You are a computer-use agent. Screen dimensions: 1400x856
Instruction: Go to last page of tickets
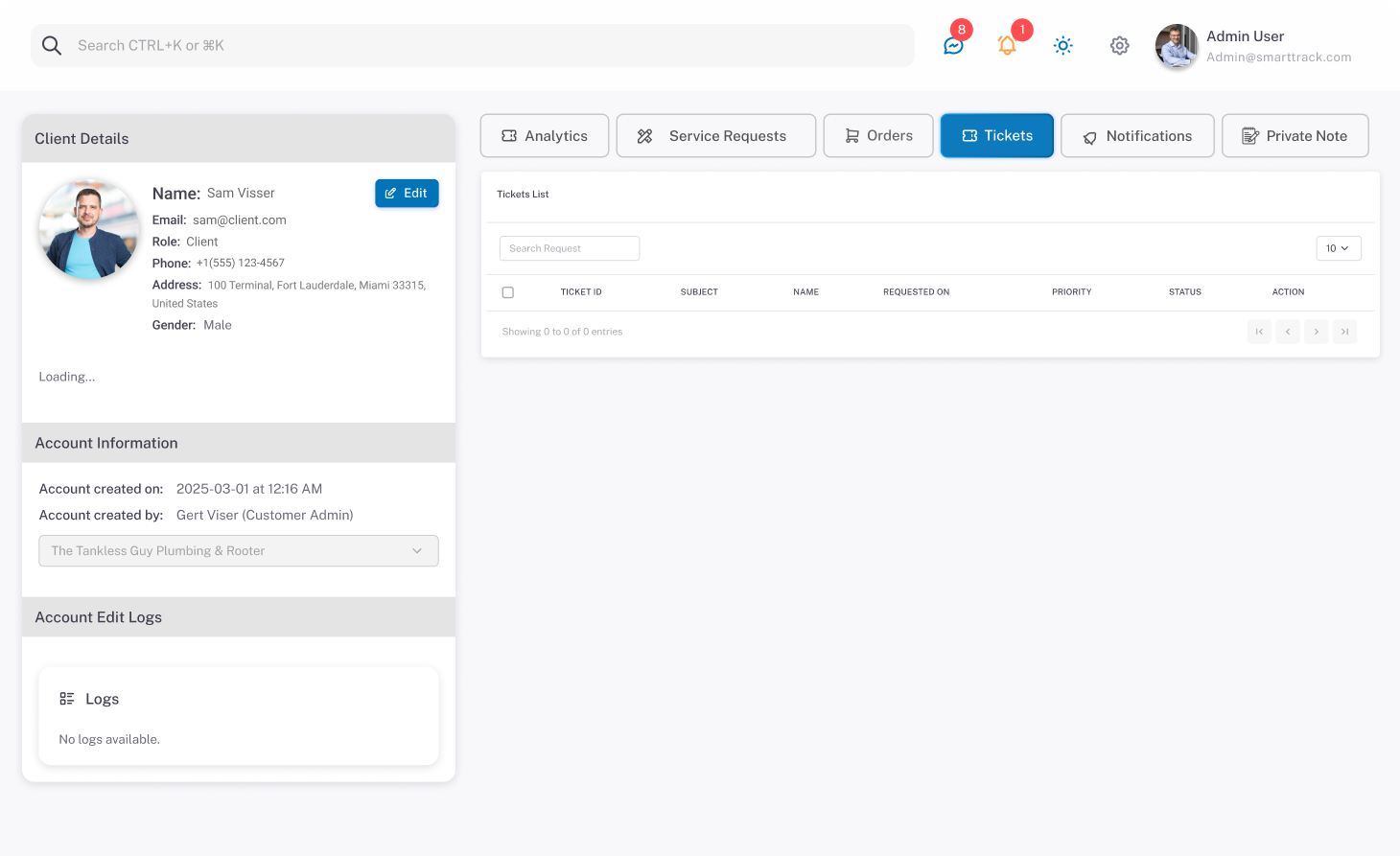point(1344,332)
